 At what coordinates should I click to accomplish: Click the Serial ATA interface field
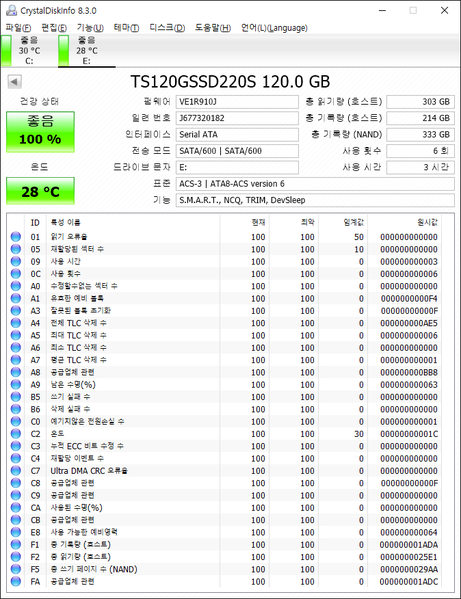click(237, 134)
